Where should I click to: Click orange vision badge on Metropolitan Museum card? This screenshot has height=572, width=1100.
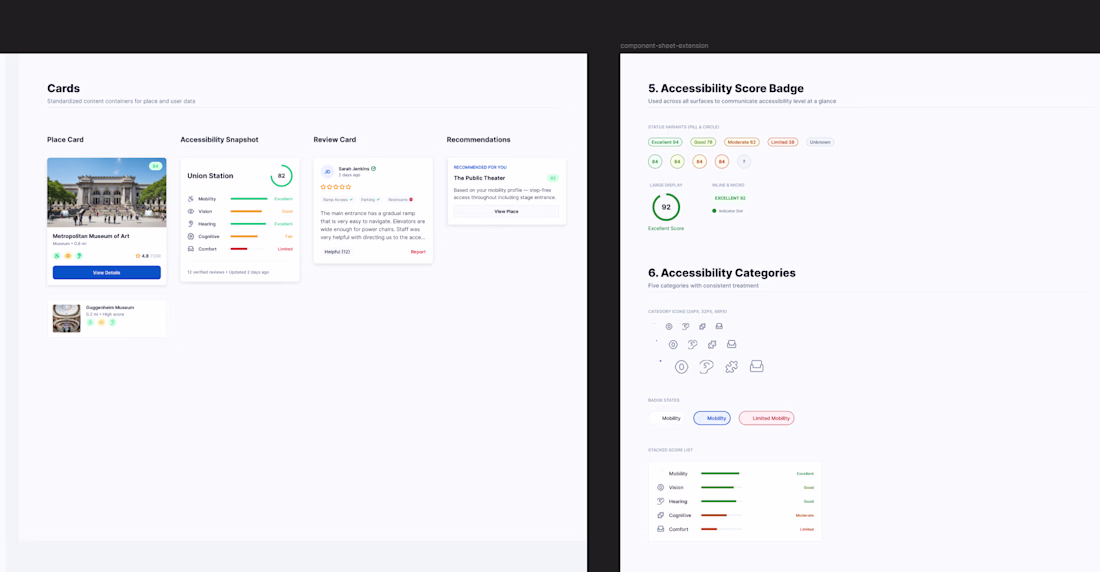click(68, 256)
